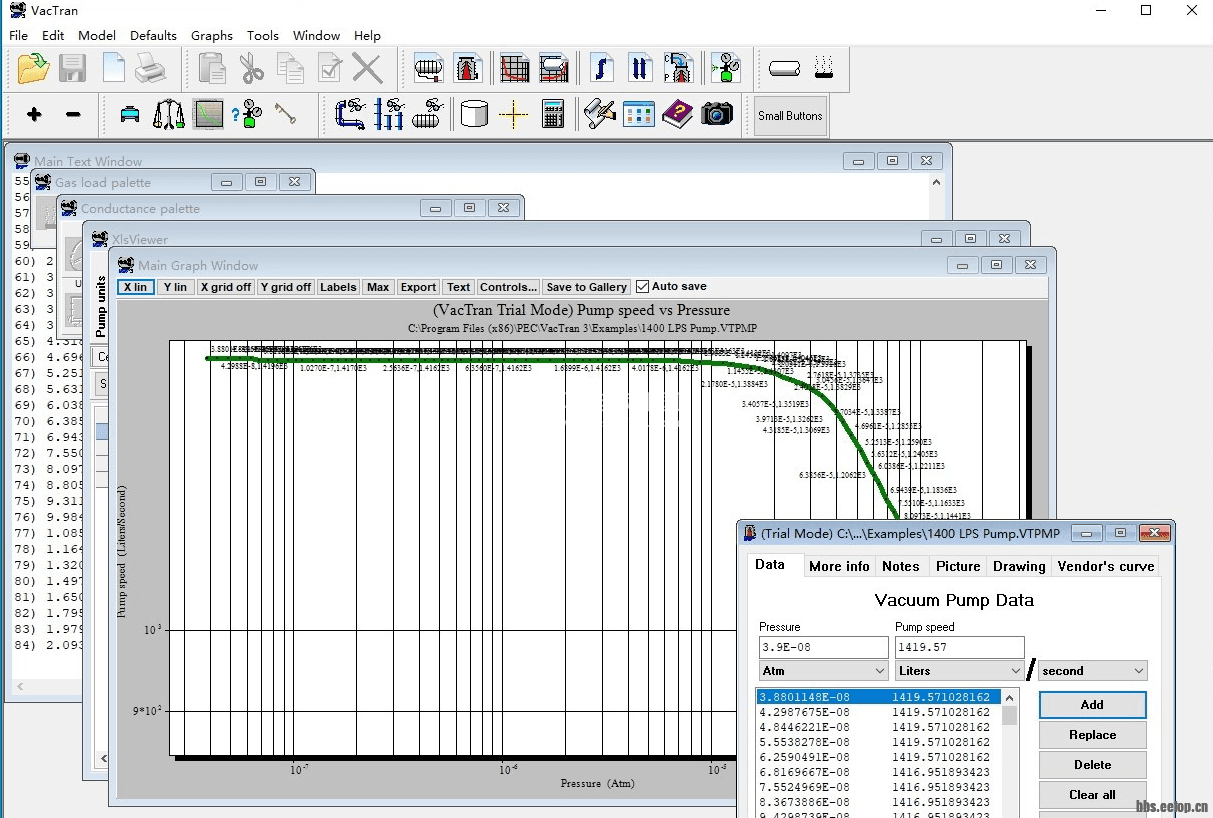Image resolution: width=1213 pixels, height=818 pixels.
Task: Click the purple help book icon
Action: [677, 114]
